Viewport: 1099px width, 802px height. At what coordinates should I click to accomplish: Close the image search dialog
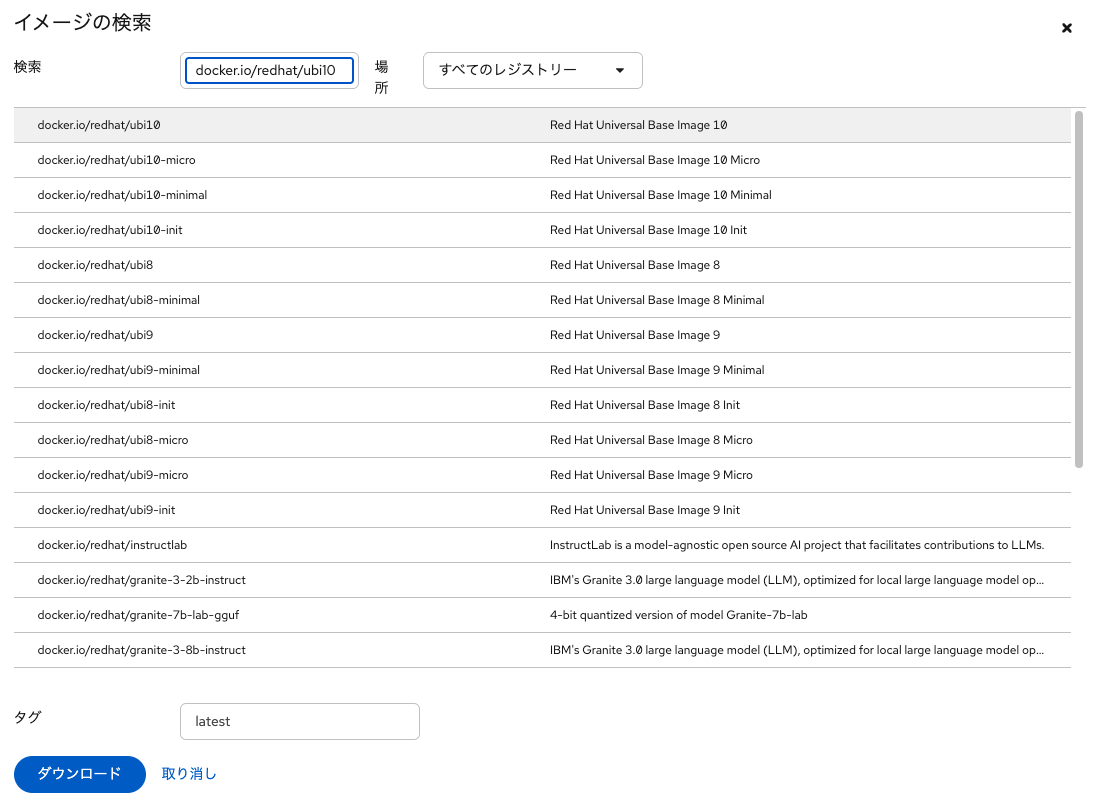[x=1066, y=28]
